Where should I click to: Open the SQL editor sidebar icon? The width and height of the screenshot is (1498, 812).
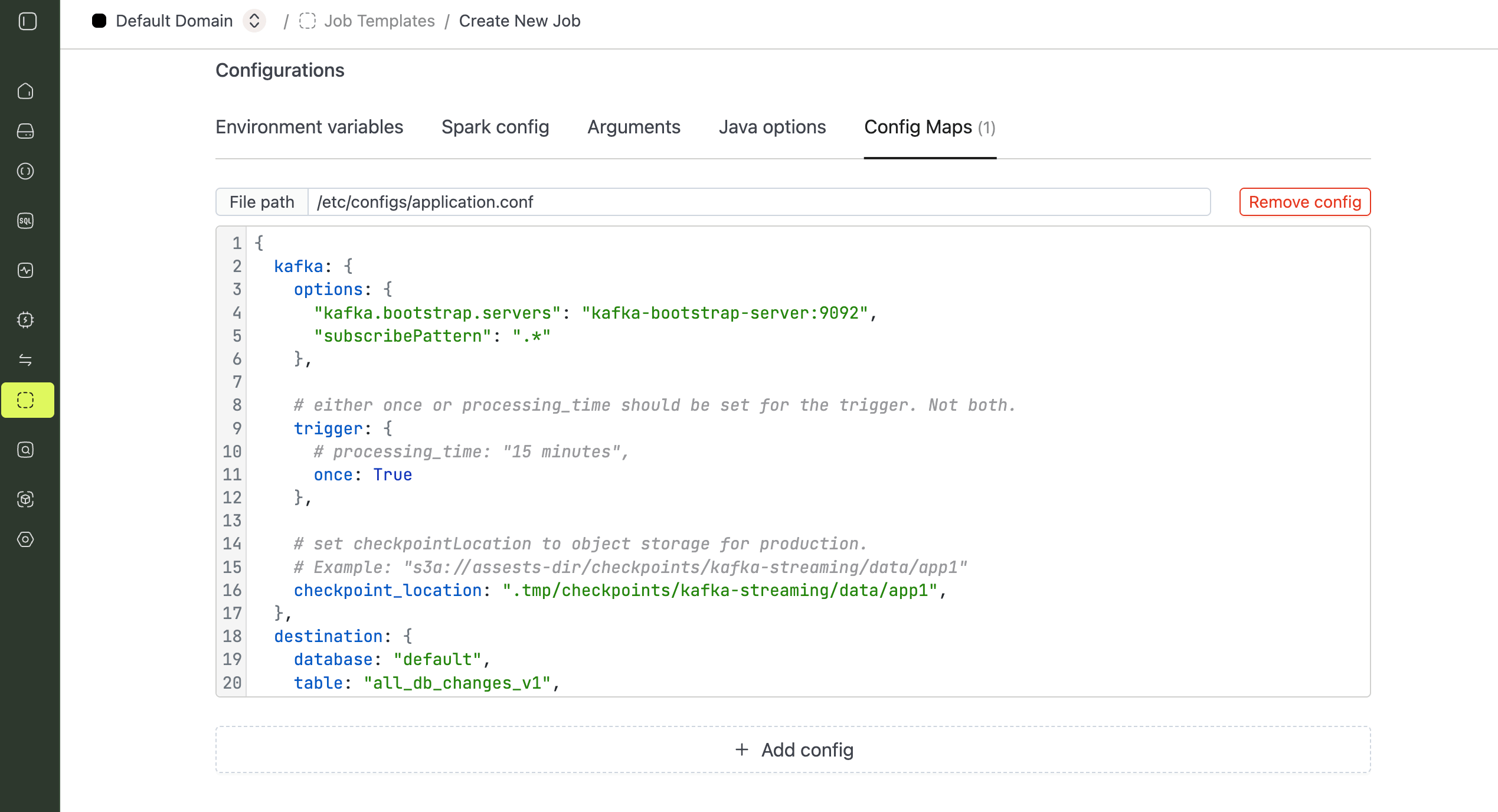pos(25,221)
